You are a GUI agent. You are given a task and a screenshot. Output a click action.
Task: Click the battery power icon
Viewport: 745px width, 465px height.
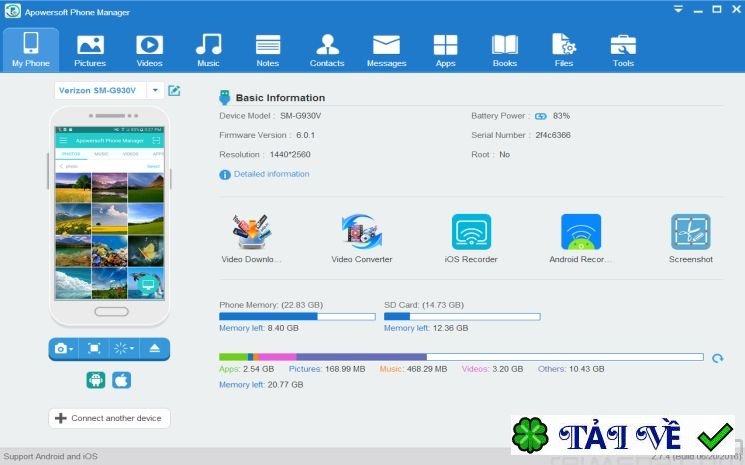540,116
